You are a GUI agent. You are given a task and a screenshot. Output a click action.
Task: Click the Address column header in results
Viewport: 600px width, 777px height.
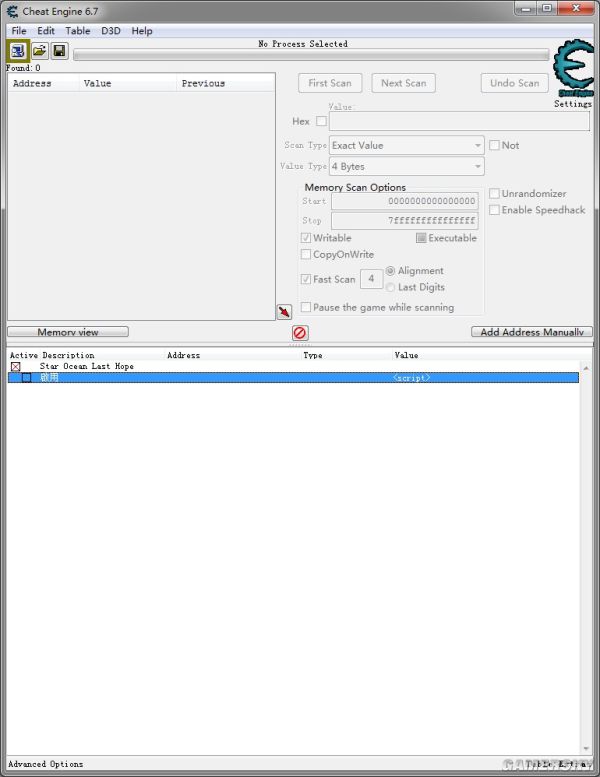(43, 83)
